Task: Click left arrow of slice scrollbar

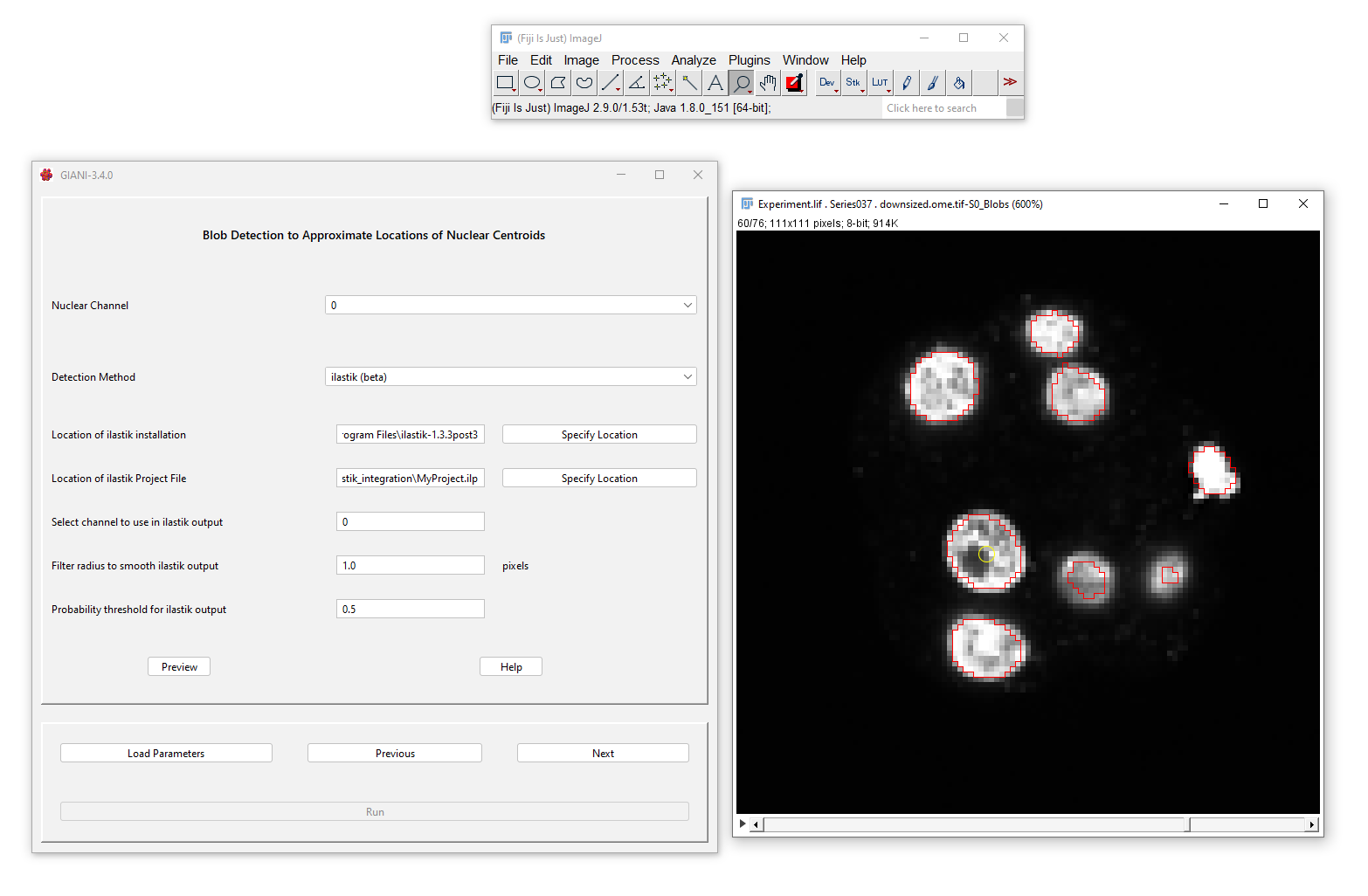Action: (757, 824)
